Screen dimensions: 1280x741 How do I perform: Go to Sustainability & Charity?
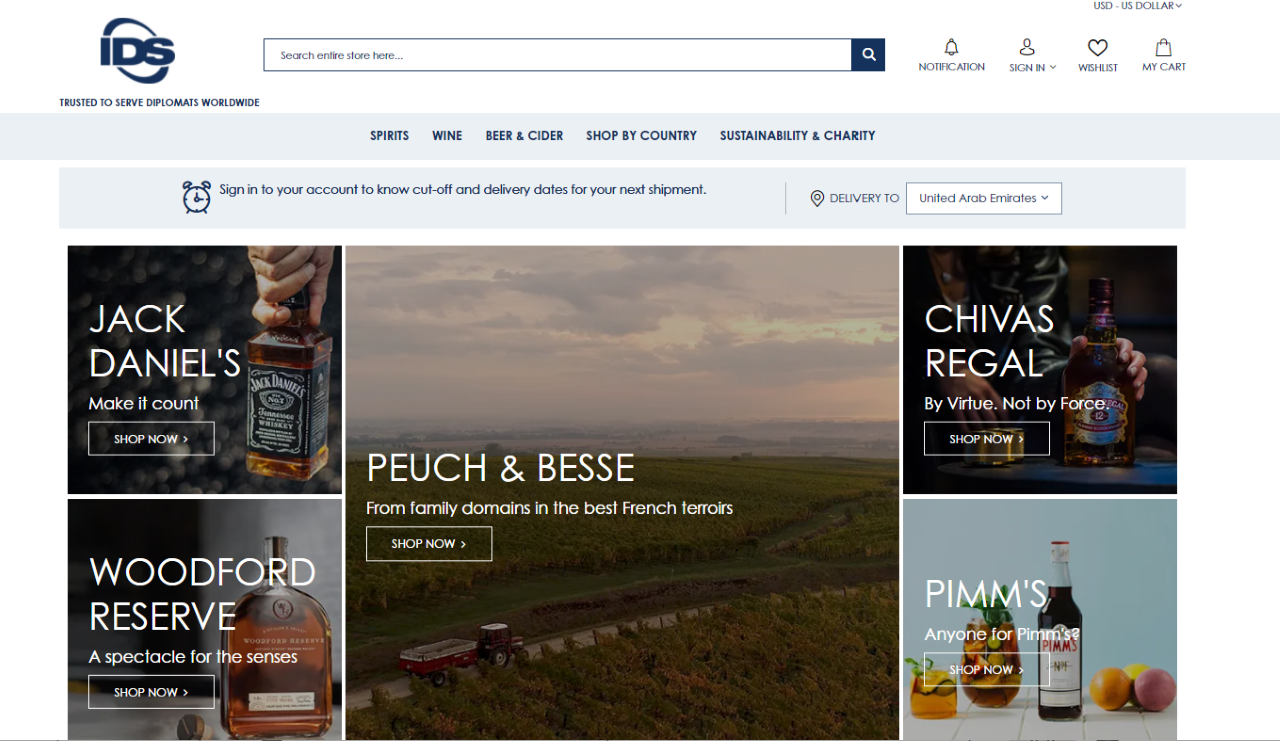(797, 136)
